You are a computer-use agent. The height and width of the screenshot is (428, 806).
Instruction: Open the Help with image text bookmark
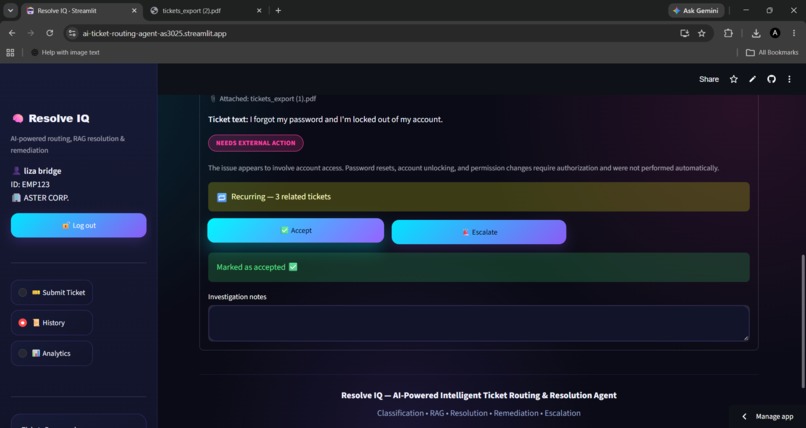65,52
